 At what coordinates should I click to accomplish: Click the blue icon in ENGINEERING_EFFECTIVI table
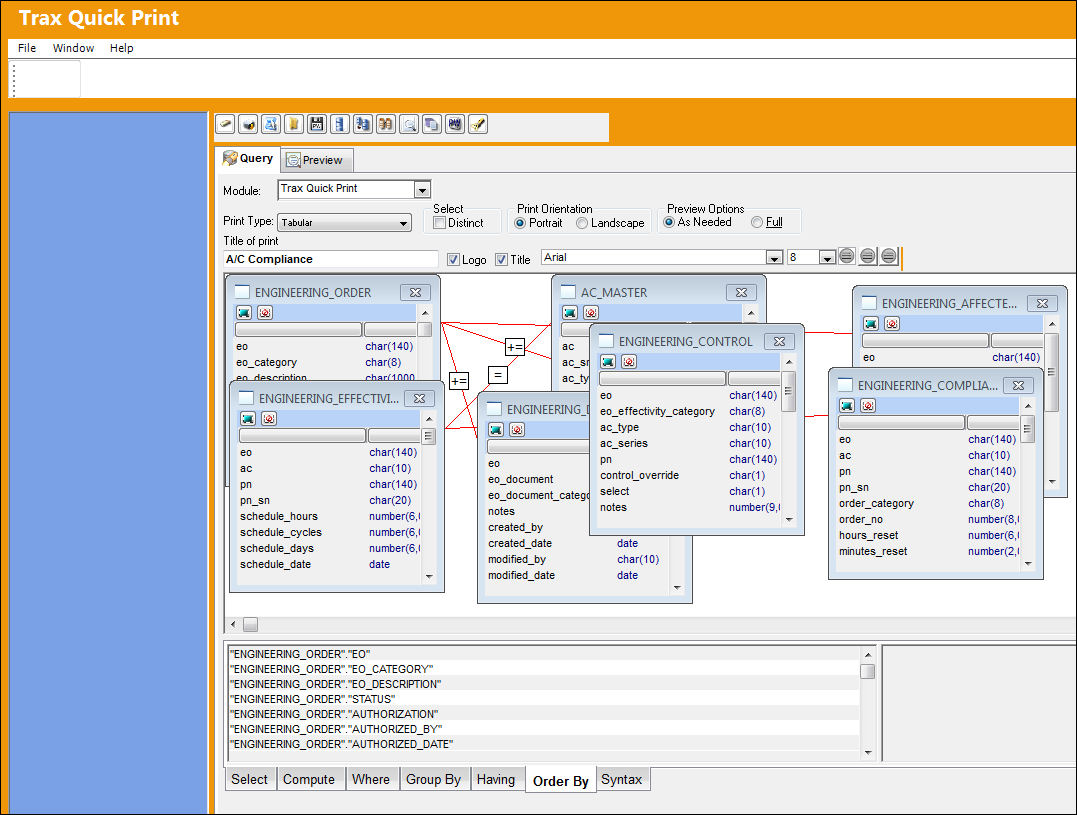[x=248, y=418]
